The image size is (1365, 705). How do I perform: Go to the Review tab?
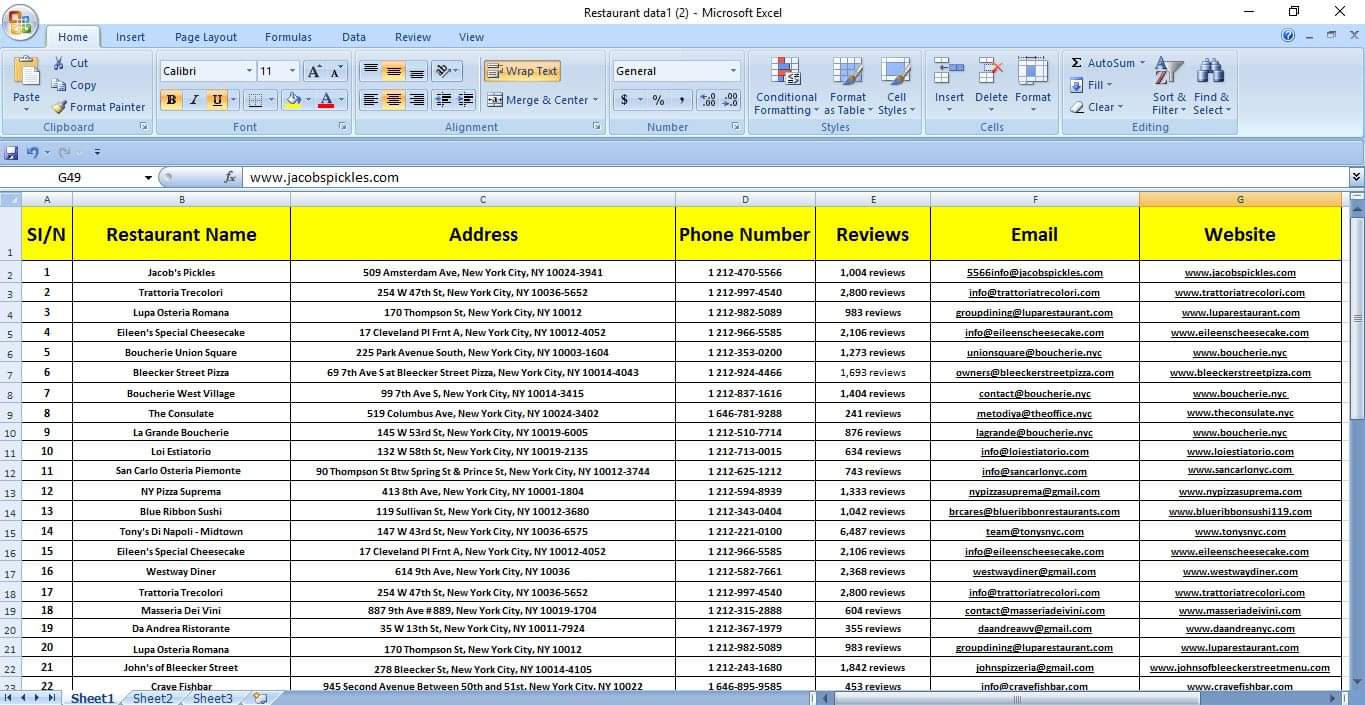tap(413, 37)
